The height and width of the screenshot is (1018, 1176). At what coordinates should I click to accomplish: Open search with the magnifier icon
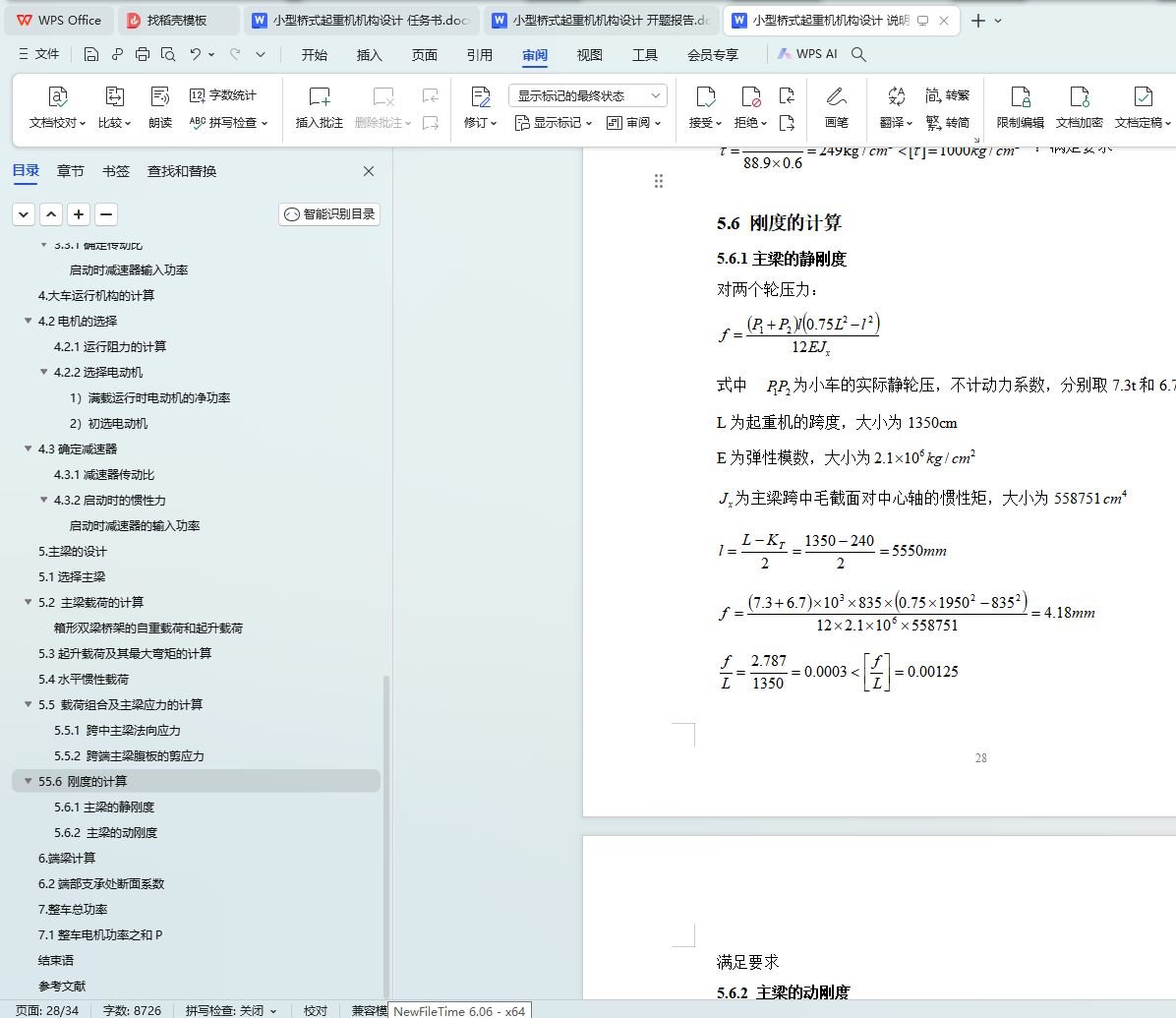coord(858,54)
